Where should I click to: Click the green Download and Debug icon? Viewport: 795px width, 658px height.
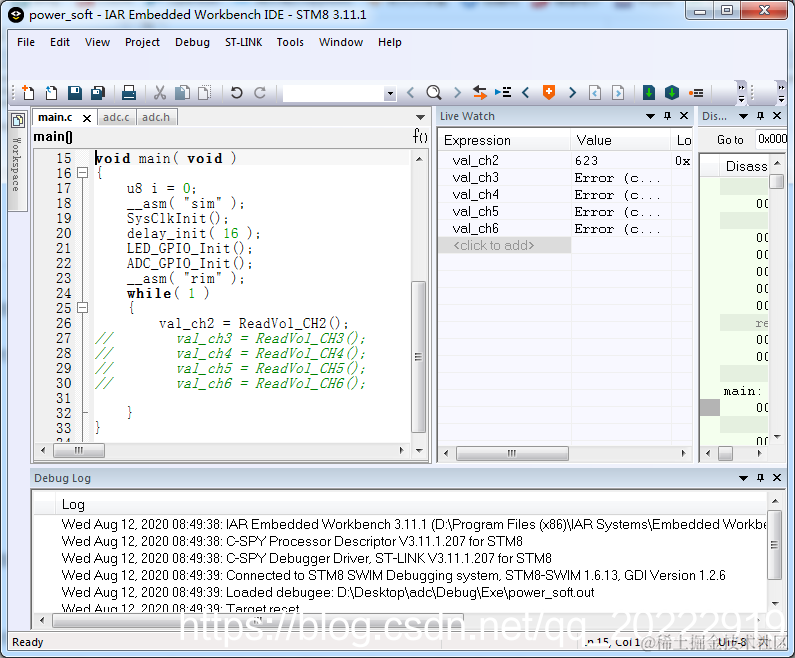648,93
